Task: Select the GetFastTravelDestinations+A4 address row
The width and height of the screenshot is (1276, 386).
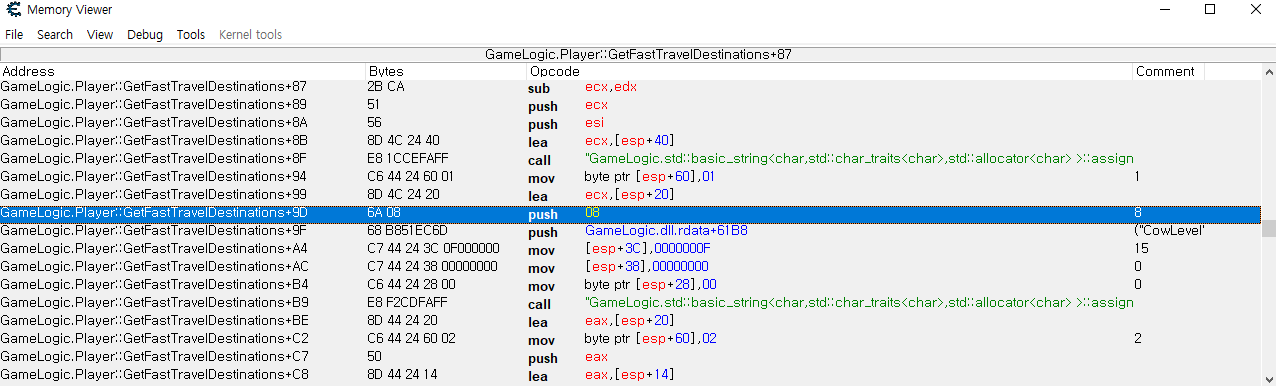Action: coord(630,249)
